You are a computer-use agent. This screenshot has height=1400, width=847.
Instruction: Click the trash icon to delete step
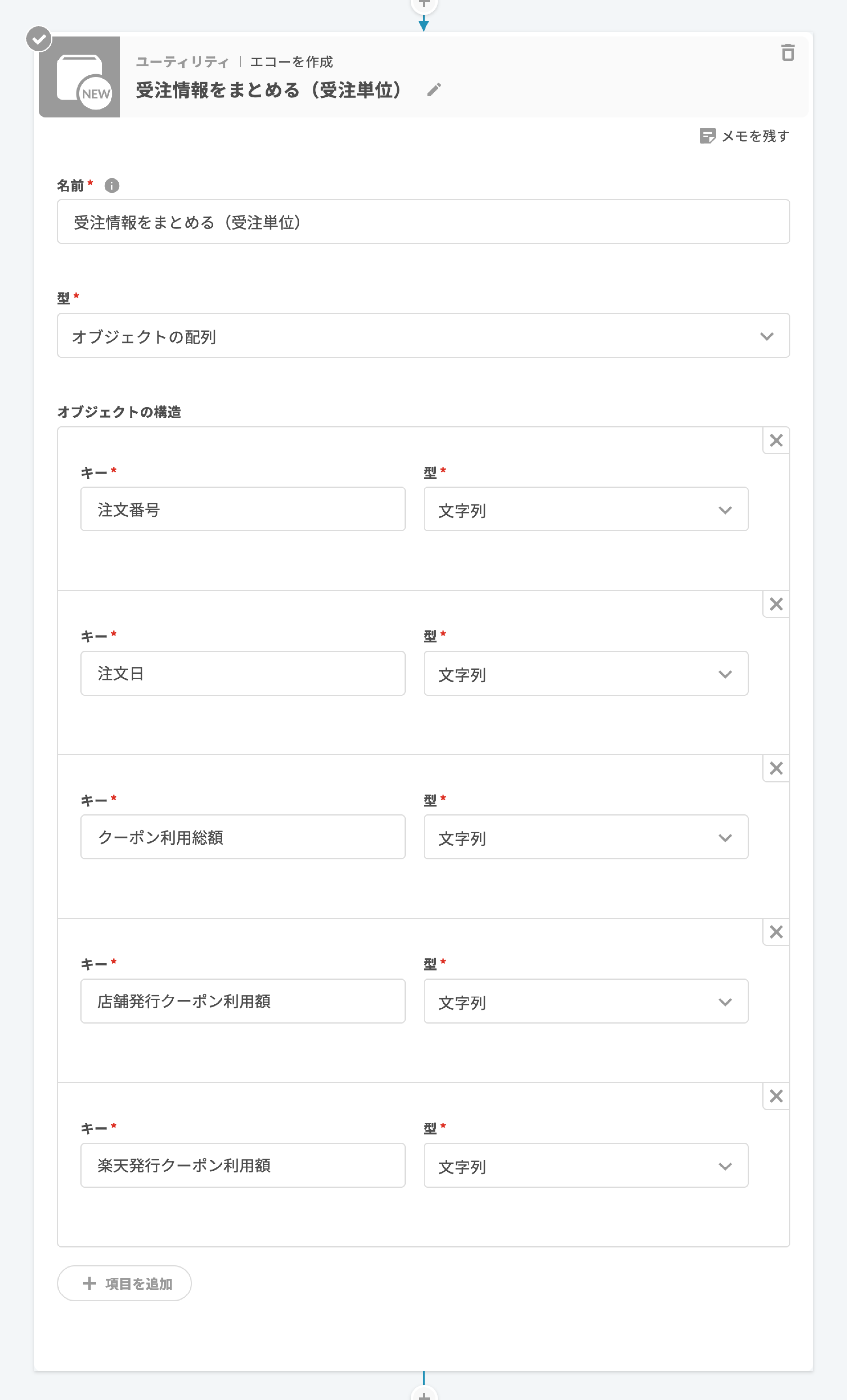click(x=787, y=53)
